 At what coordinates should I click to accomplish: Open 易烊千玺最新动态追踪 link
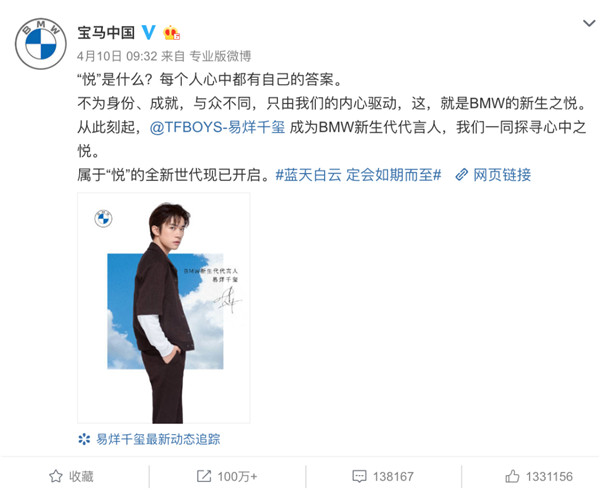click(x=158, y=439)
